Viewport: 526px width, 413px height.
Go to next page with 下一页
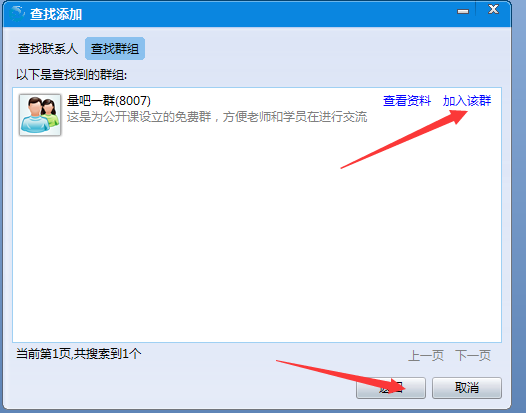473,355
